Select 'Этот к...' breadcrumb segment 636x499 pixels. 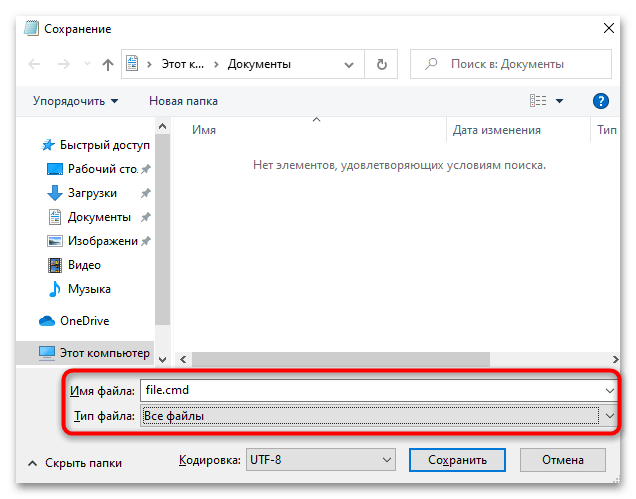coord(183,64)
